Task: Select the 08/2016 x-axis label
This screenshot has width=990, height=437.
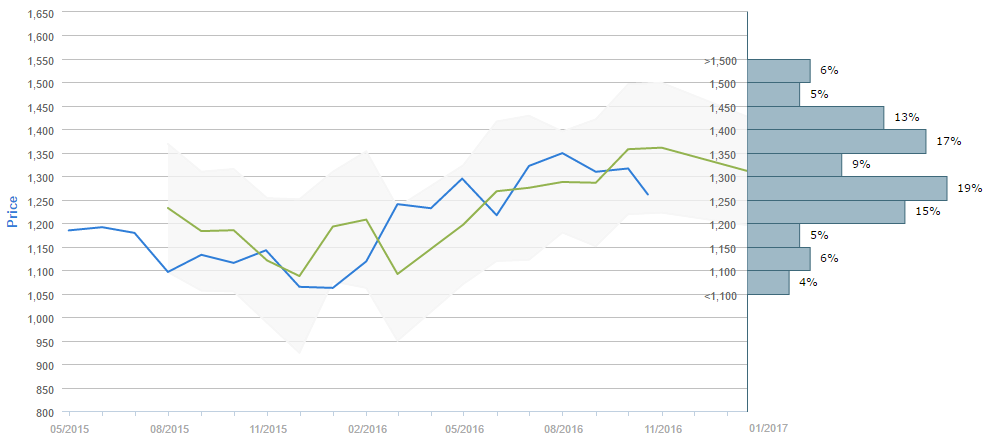Action: pyautogui.click(x=562, y=428)
